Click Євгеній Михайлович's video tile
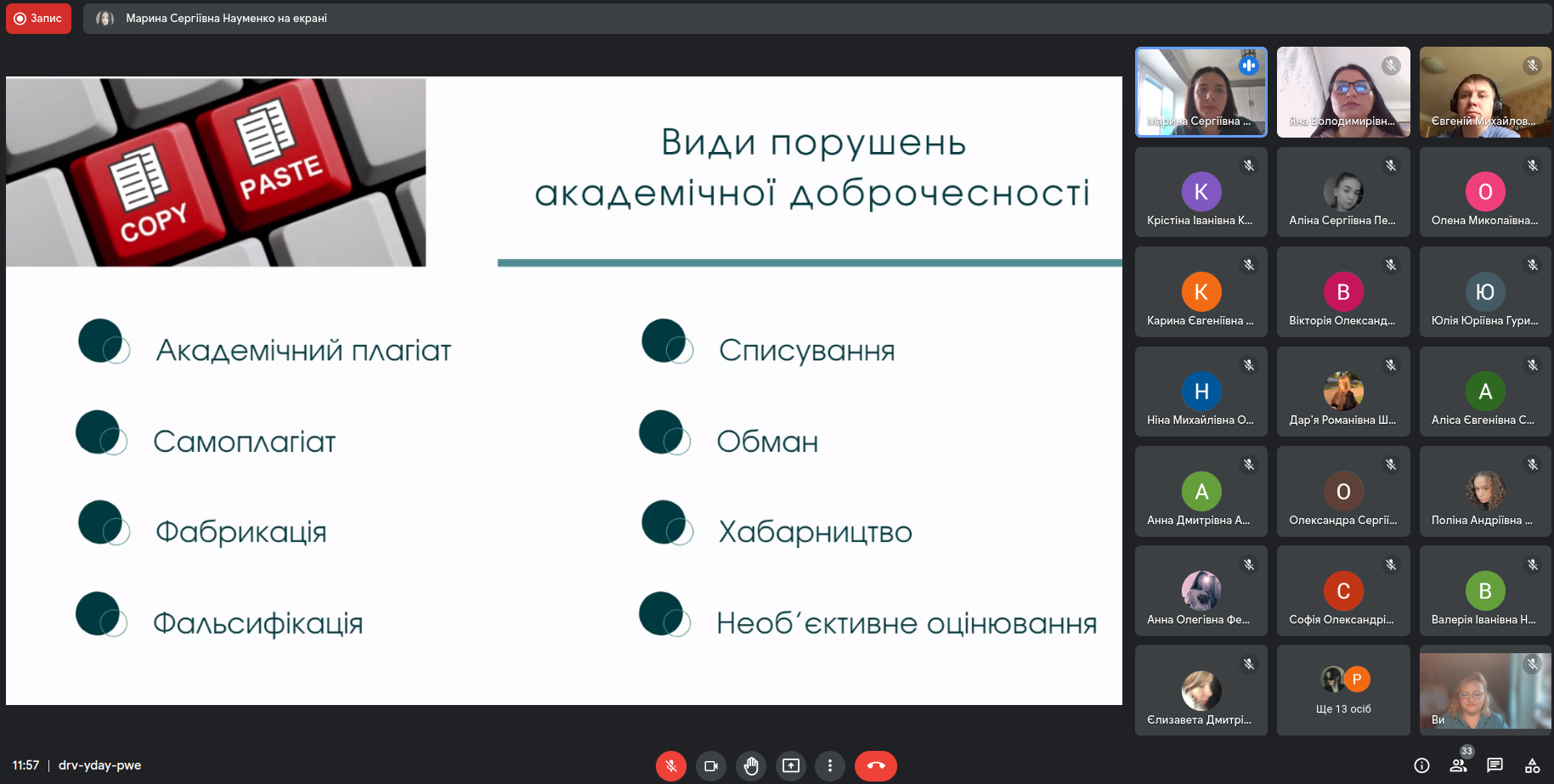Screen dimensions: 1554x784 point(1484,92)
